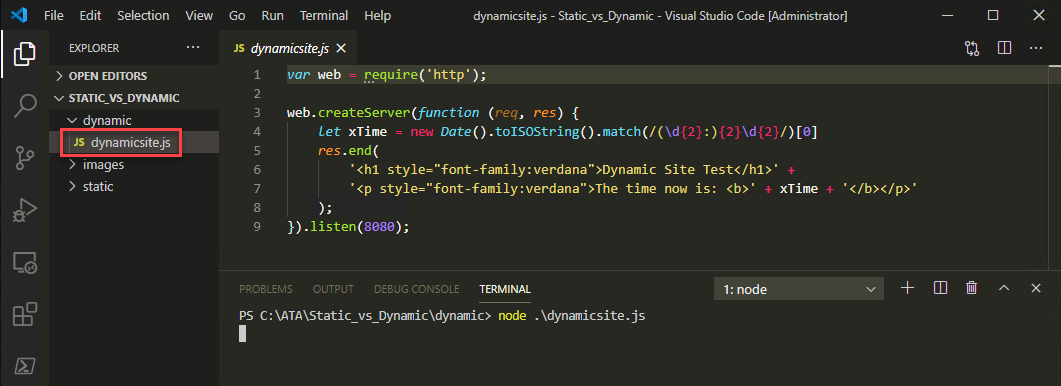
Task: Expand the images folder
Action: (x=134, y=165)
